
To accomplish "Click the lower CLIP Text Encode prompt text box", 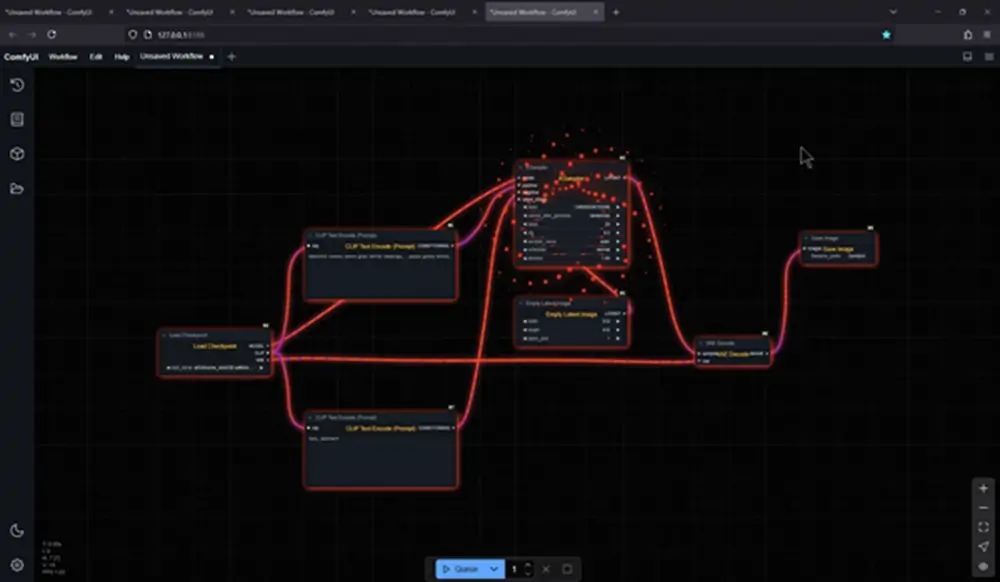I will [381, 460].
